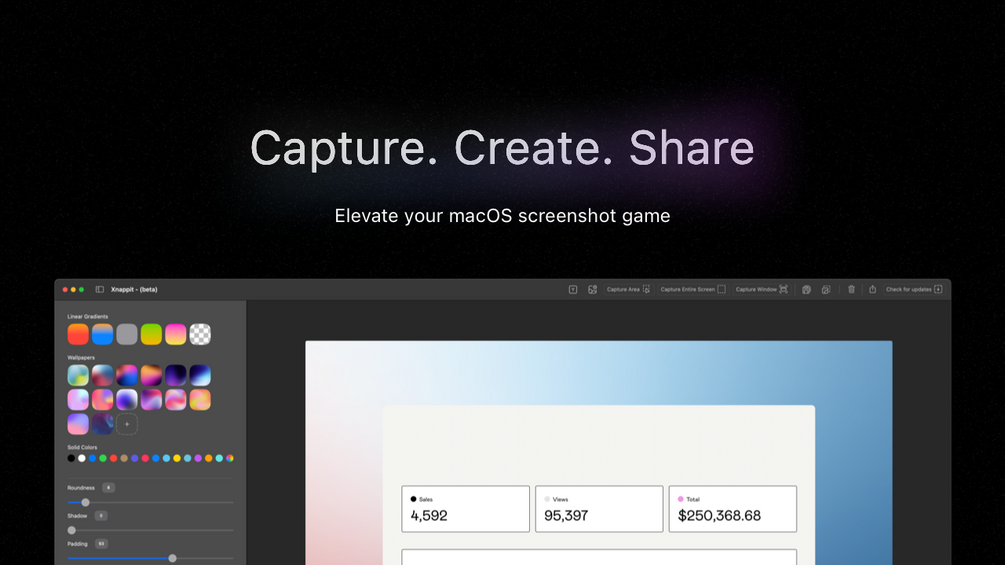
Task: Pick the white solid color dot
Action: tap(82, 458)
